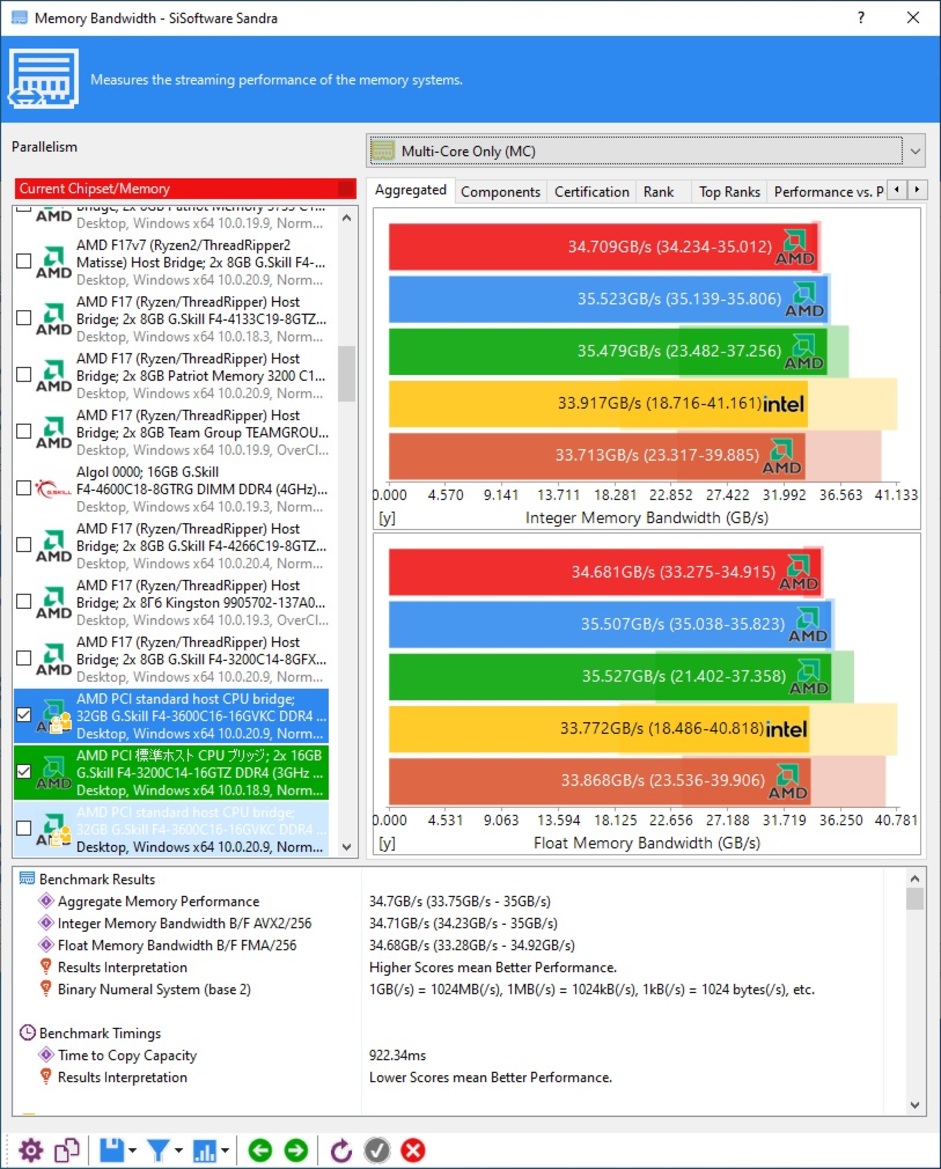Uncheck the green F4-3200C14-16GTZ result
The width and height of the screenshot is (941, 1169).
24,771
